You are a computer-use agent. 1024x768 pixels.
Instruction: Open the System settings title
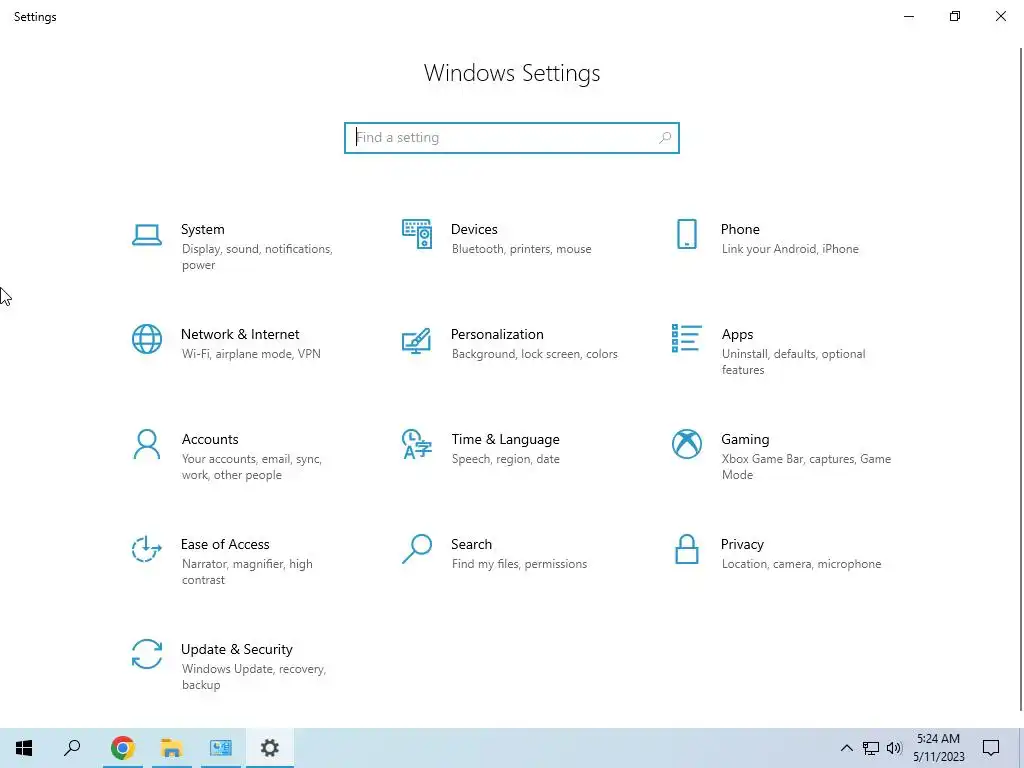202,229
